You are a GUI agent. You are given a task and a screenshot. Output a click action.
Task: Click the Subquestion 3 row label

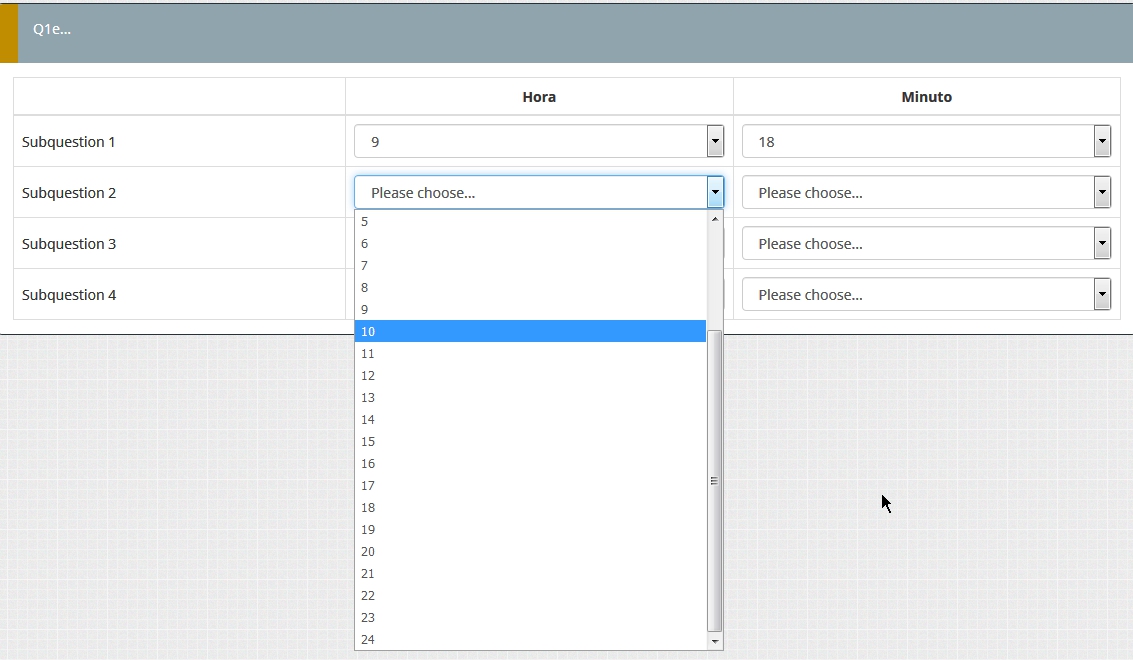[69, 244]
